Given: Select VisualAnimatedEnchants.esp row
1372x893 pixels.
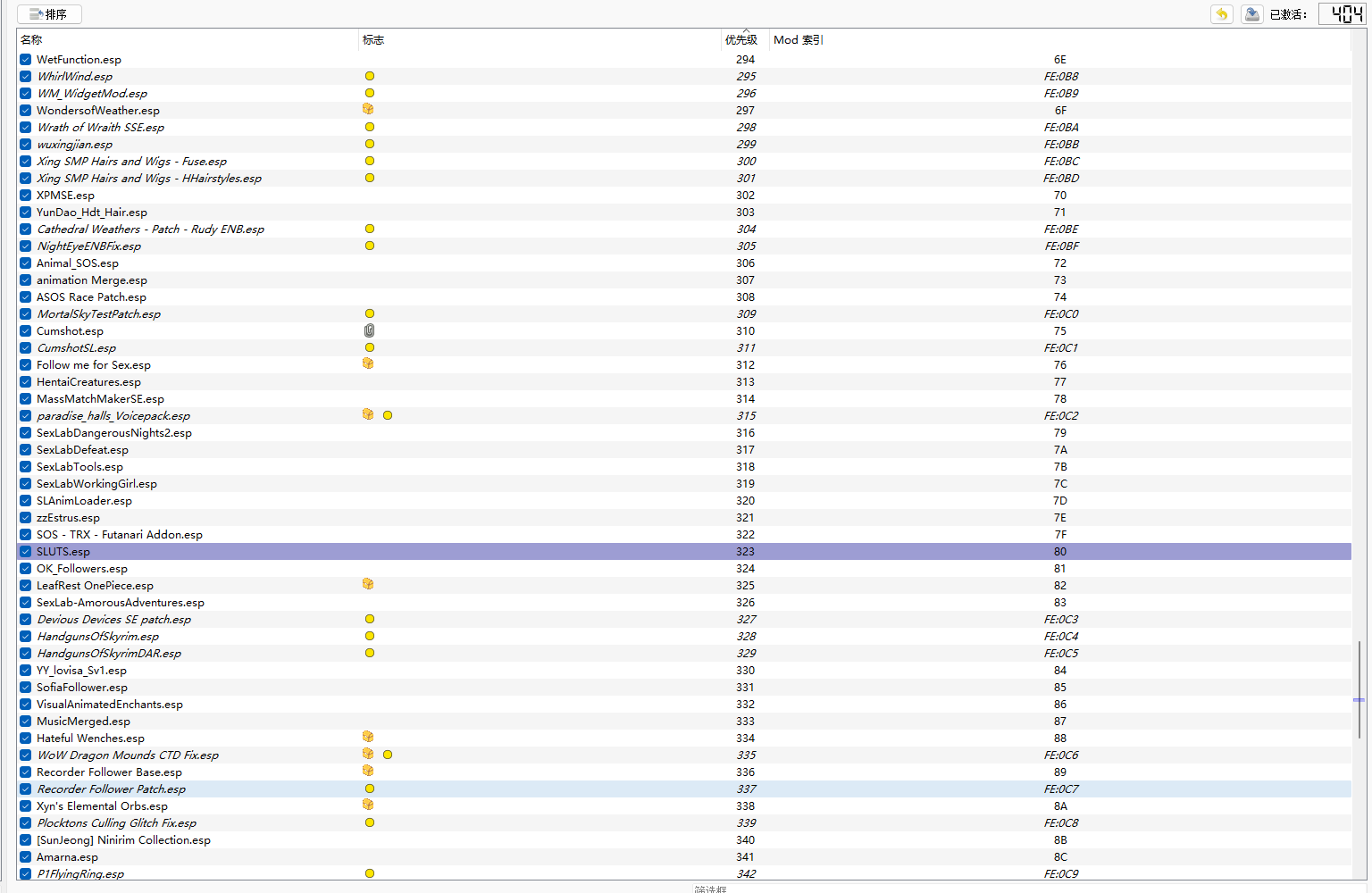Looking at the screenshot, I should point(684,705).
